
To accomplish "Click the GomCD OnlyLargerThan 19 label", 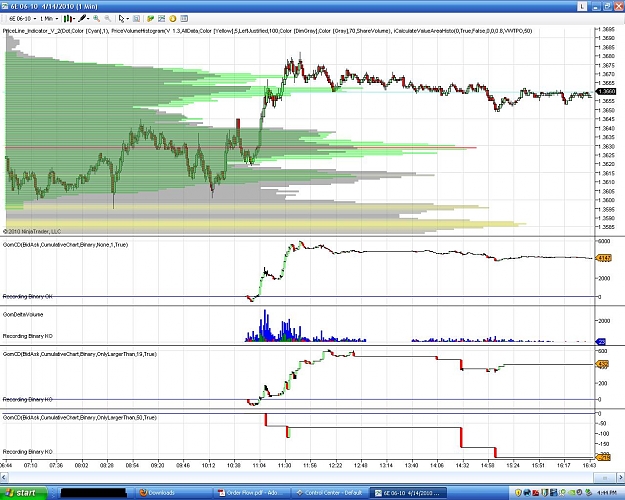I will (x=80, y=354).
